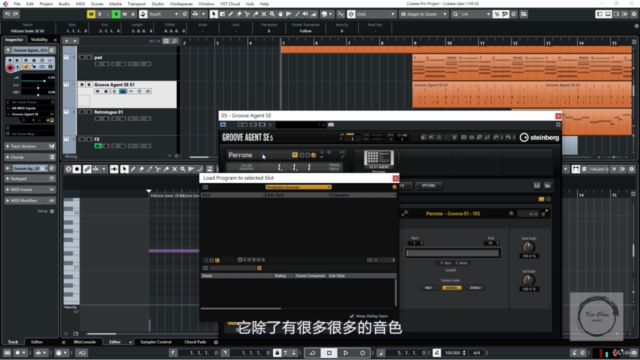Screen dimensions: 640x360
Task: Expand the Notepad inspector section
Action: [29, 179]
